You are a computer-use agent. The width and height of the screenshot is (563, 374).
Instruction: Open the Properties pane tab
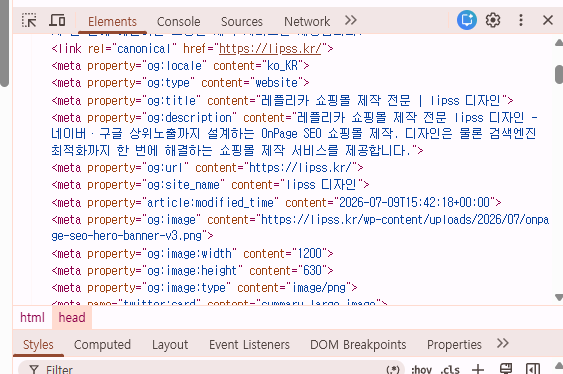point(454,345)
